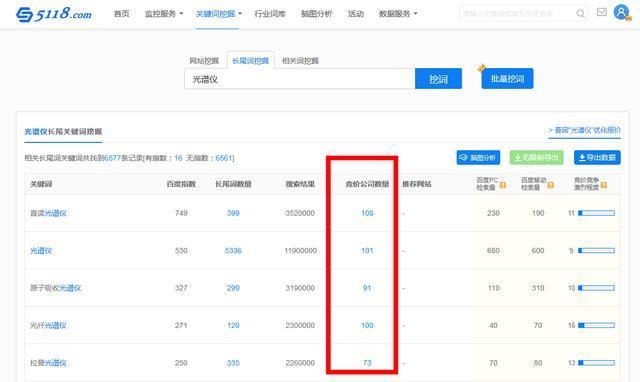Image resolution: width=640 pixels, height=382 pixels.
Task: Click bidding company count 108
Action: click(x=367, y=213)
